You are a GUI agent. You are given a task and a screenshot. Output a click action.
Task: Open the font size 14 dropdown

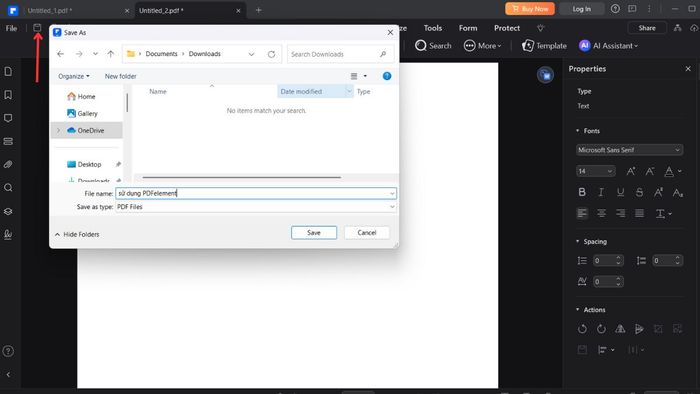coord(596,171)
